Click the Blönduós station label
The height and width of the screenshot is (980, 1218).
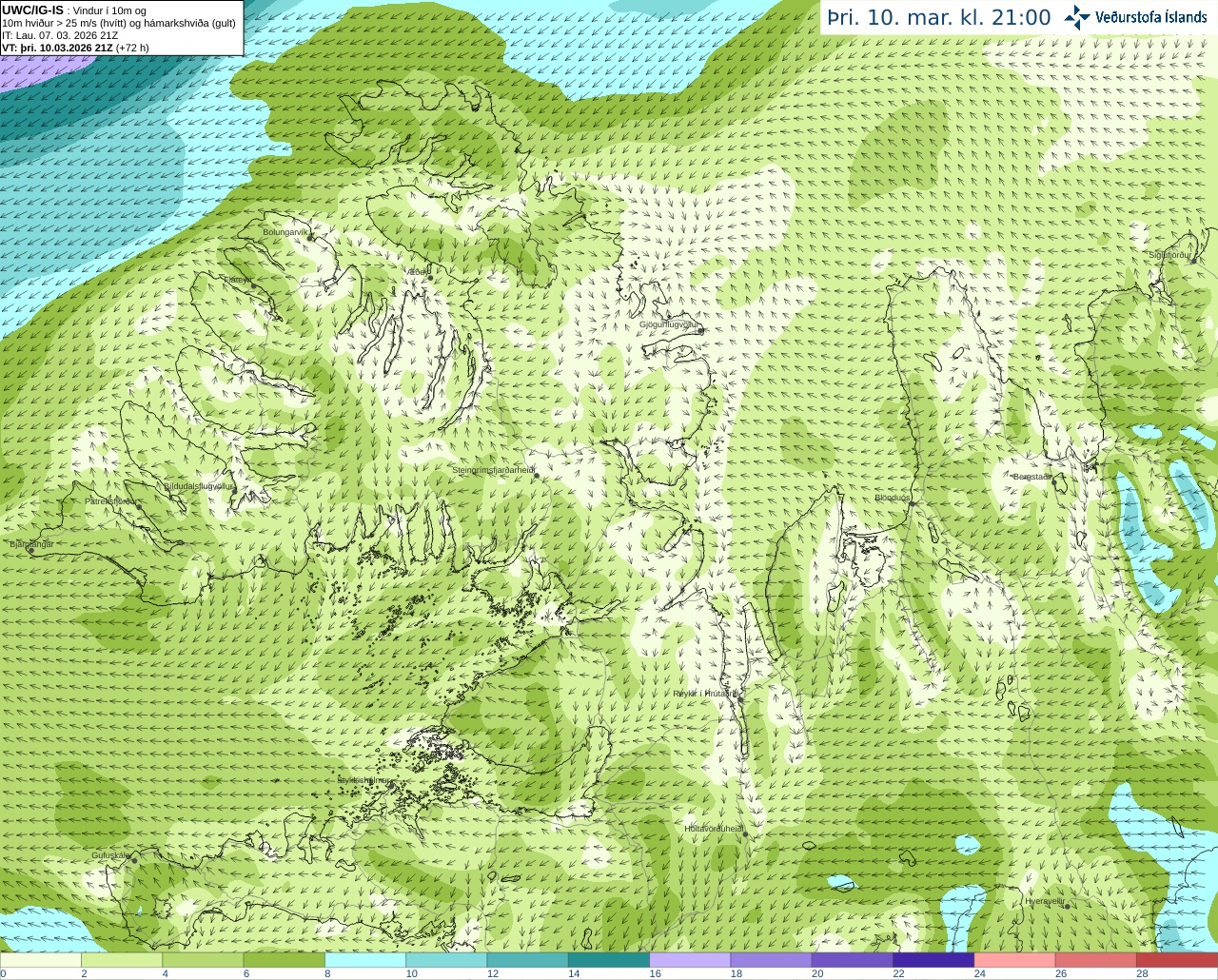(x=893, y=498)
